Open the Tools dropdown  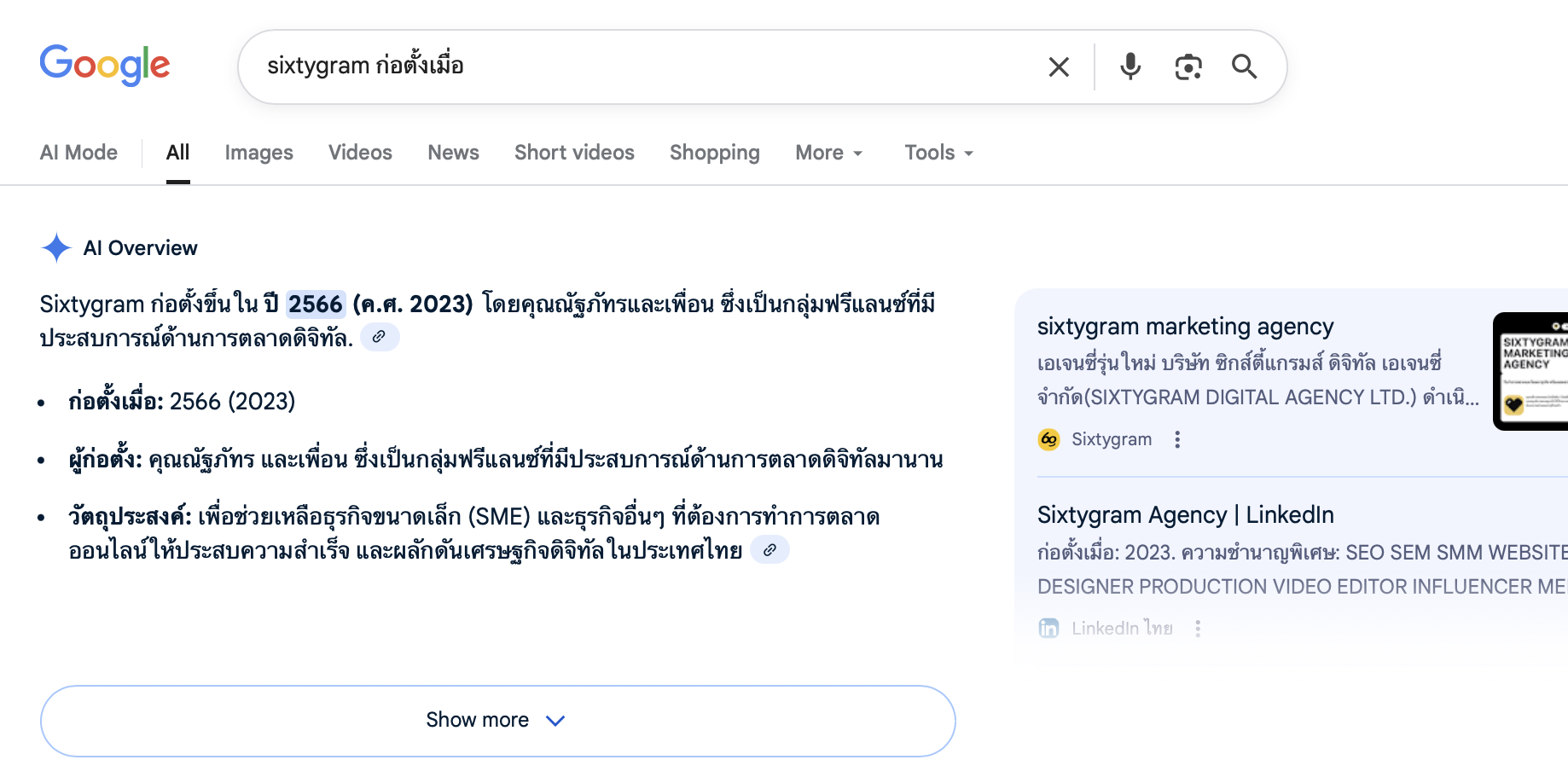938,153
